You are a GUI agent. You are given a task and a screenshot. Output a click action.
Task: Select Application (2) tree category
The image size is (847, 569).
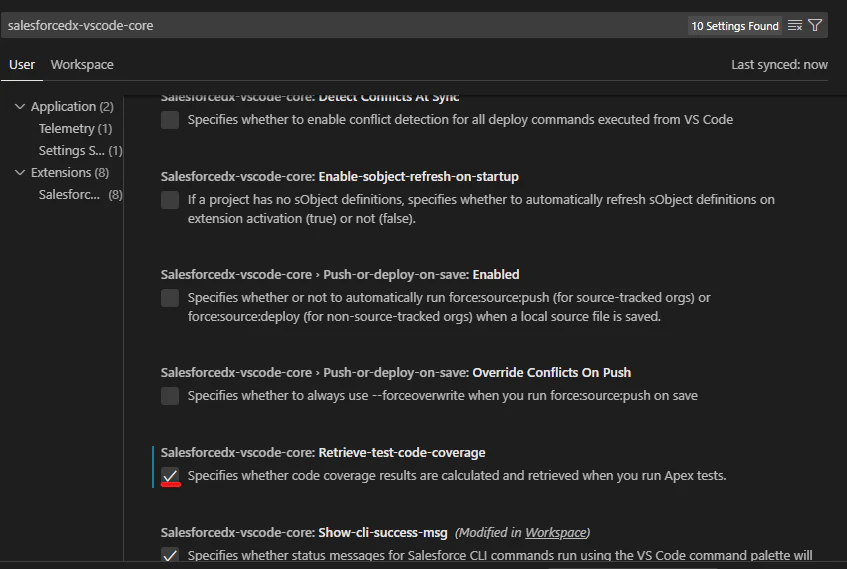tap(72, 106)
